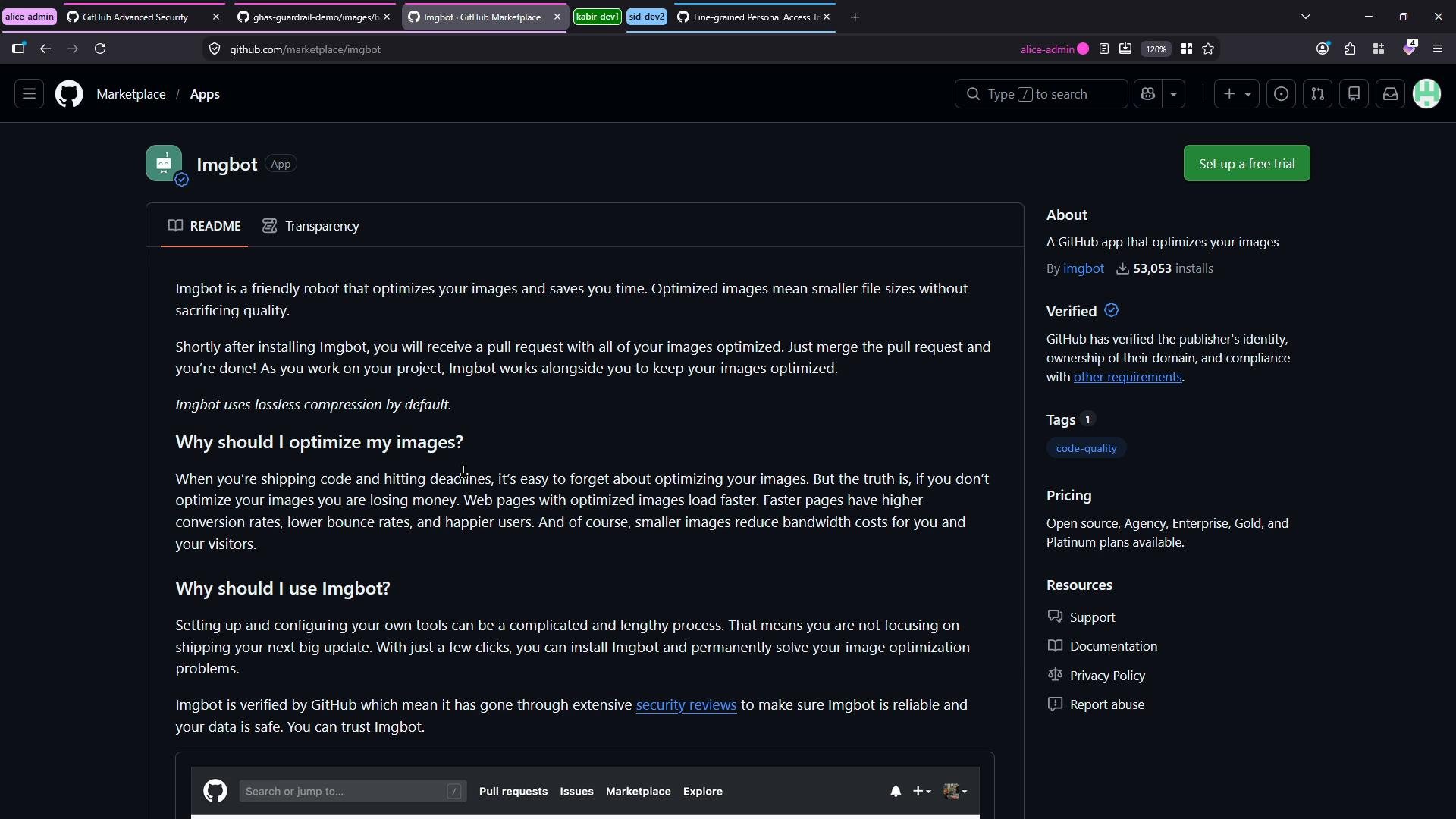Click the 120% zoom level indicator
This screenshot has width=1456, height=819.
1156,49
